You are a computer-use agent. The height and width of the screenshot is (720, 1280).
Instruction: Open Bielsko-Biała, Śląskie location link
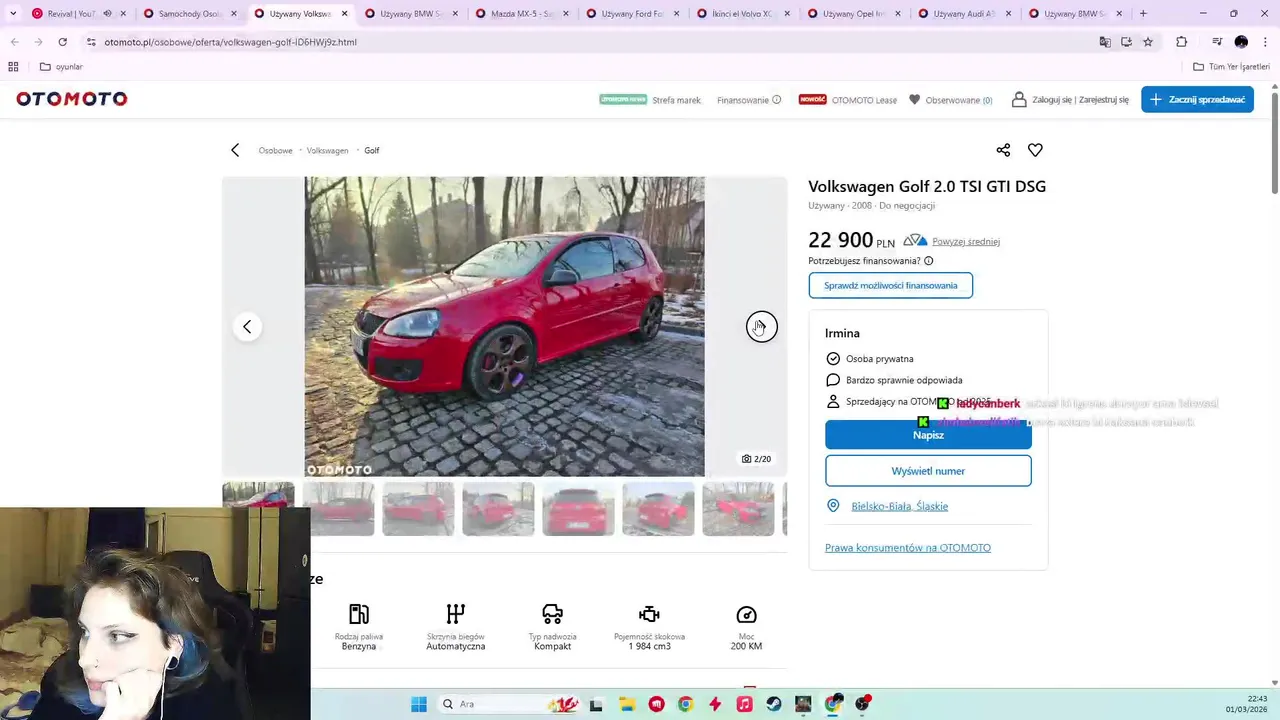(x=899, y=506)
